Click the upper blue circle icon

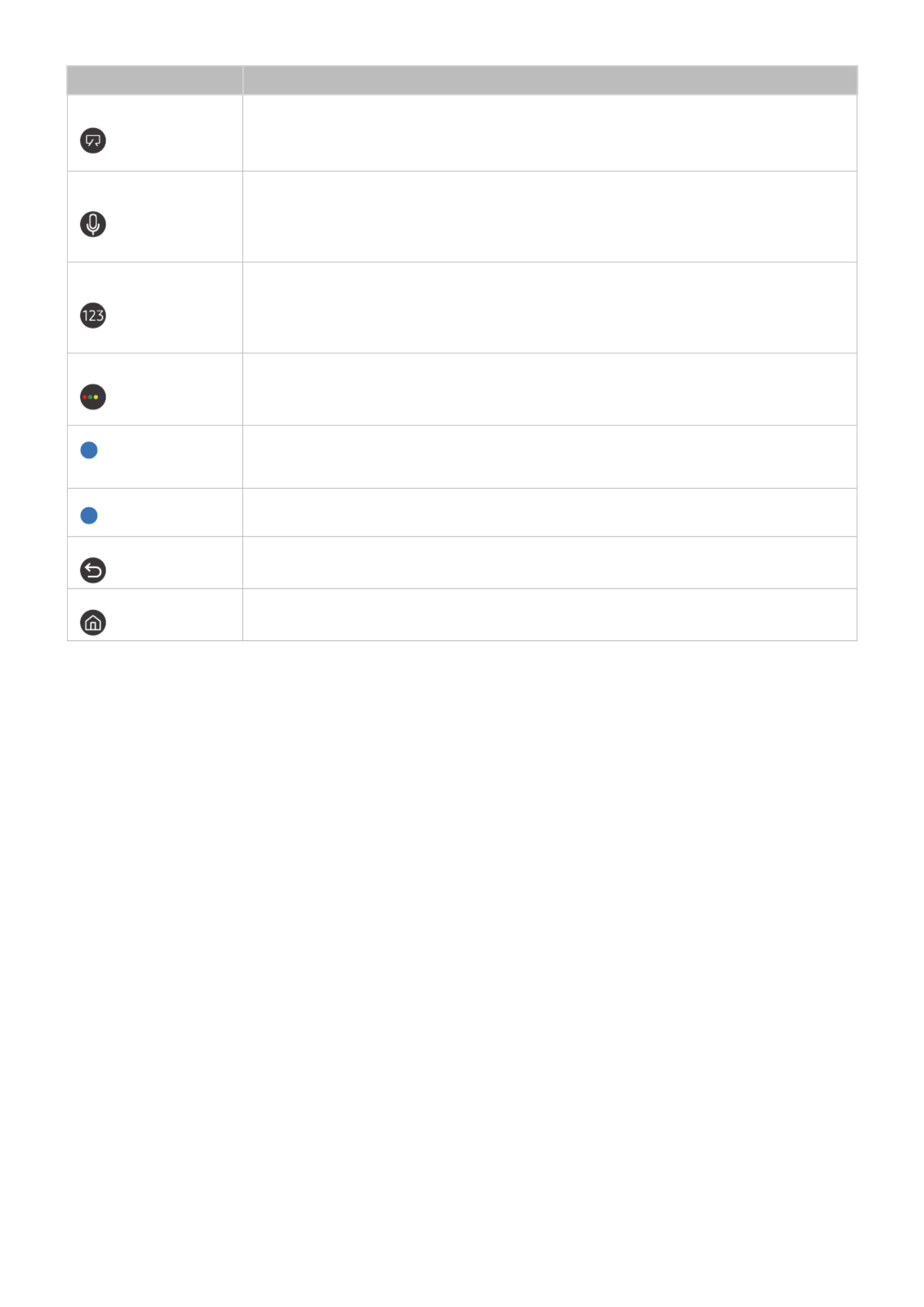[x=89, y=451]
